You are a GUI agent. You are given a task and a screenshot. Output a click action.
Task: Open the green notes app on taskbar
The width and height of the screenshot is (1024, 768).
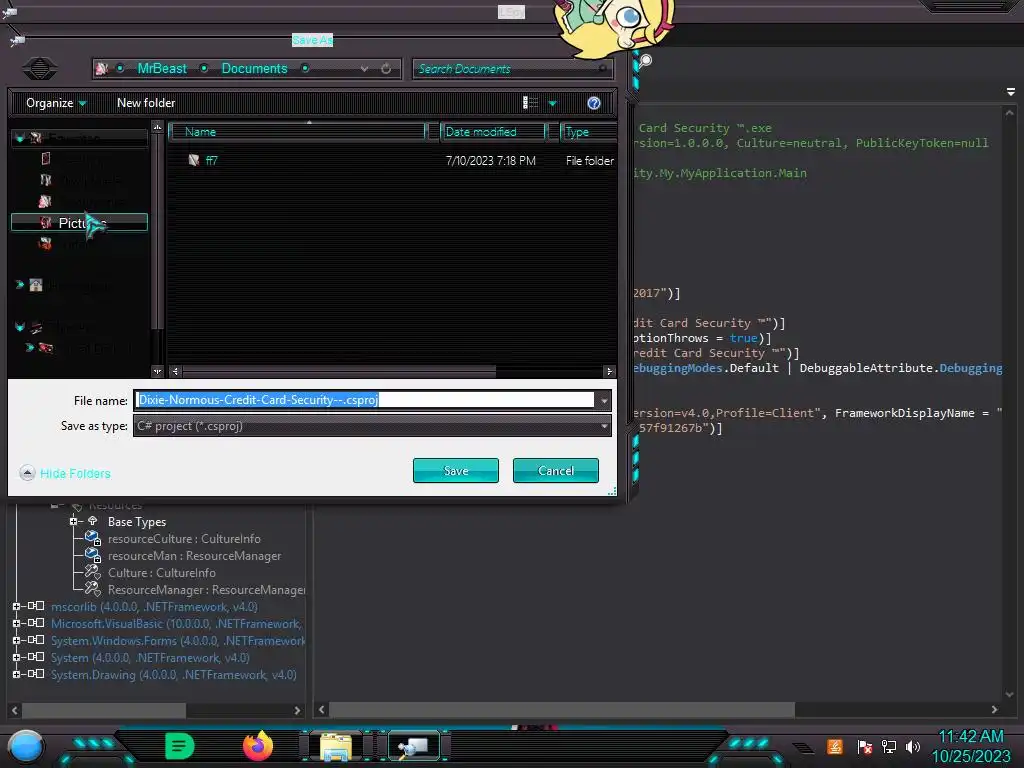coord(180,746)
